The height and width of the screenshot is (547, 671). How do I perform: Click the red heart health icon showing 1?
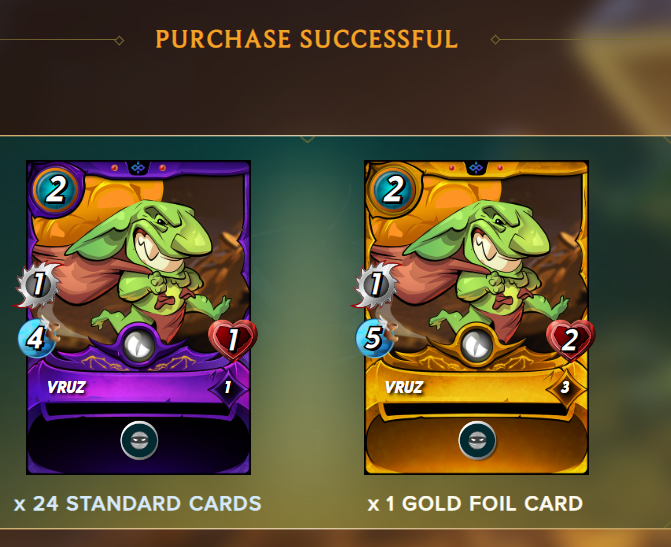click(x=232, y=340)
